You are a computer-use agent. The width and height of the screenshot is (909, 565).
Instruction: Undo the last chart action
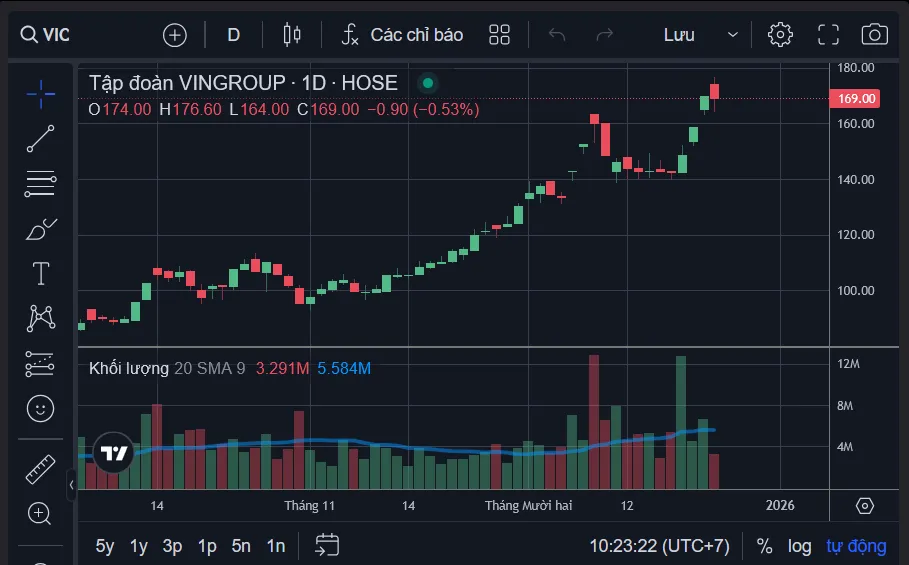click(x=557, y=35)
